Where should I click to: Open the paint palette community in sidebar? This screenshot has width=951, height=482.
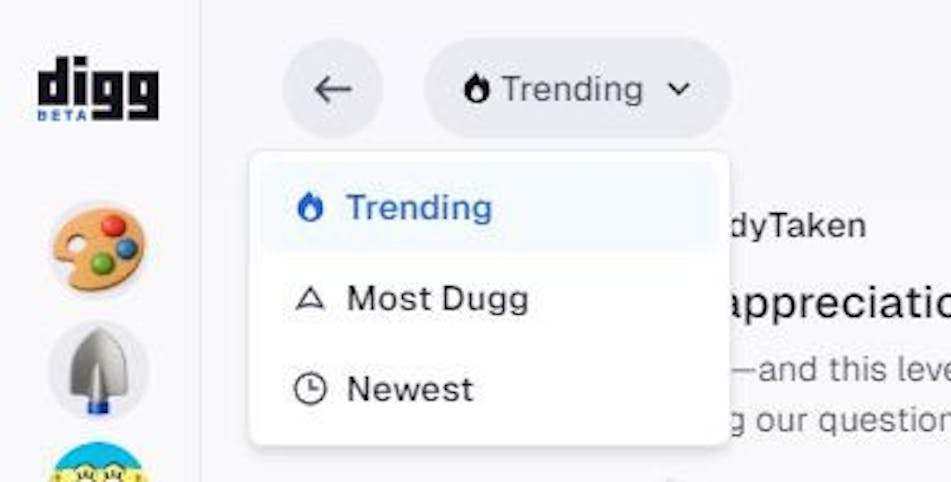[x=98, y=246]
